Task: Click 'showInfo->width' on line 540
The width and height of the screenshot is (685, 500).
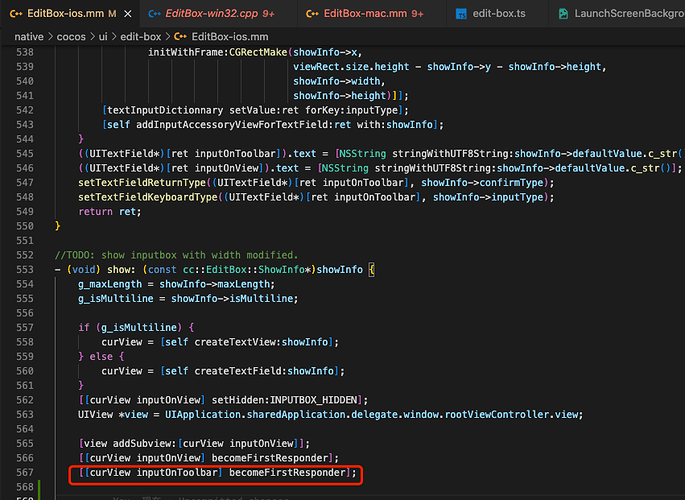Action: (336, 81)
